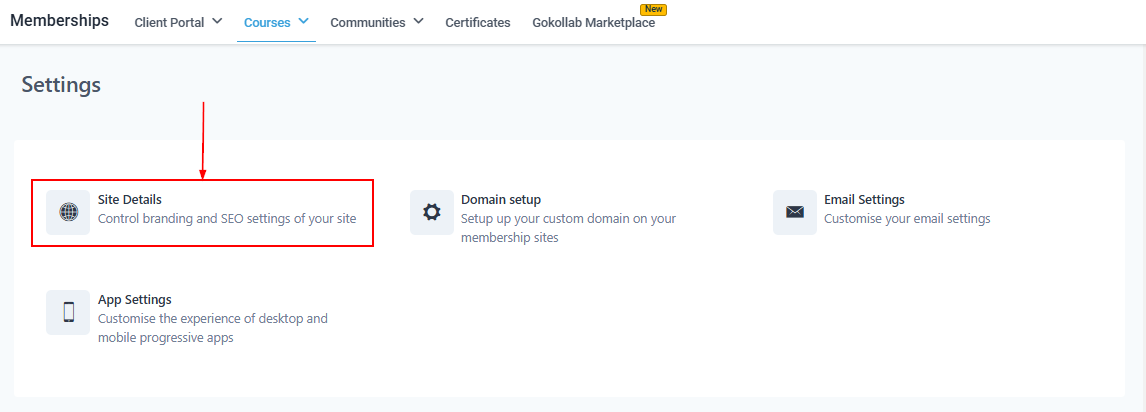Open the Site Details title link
The image size is (1146, 412).
pos(129,200)
